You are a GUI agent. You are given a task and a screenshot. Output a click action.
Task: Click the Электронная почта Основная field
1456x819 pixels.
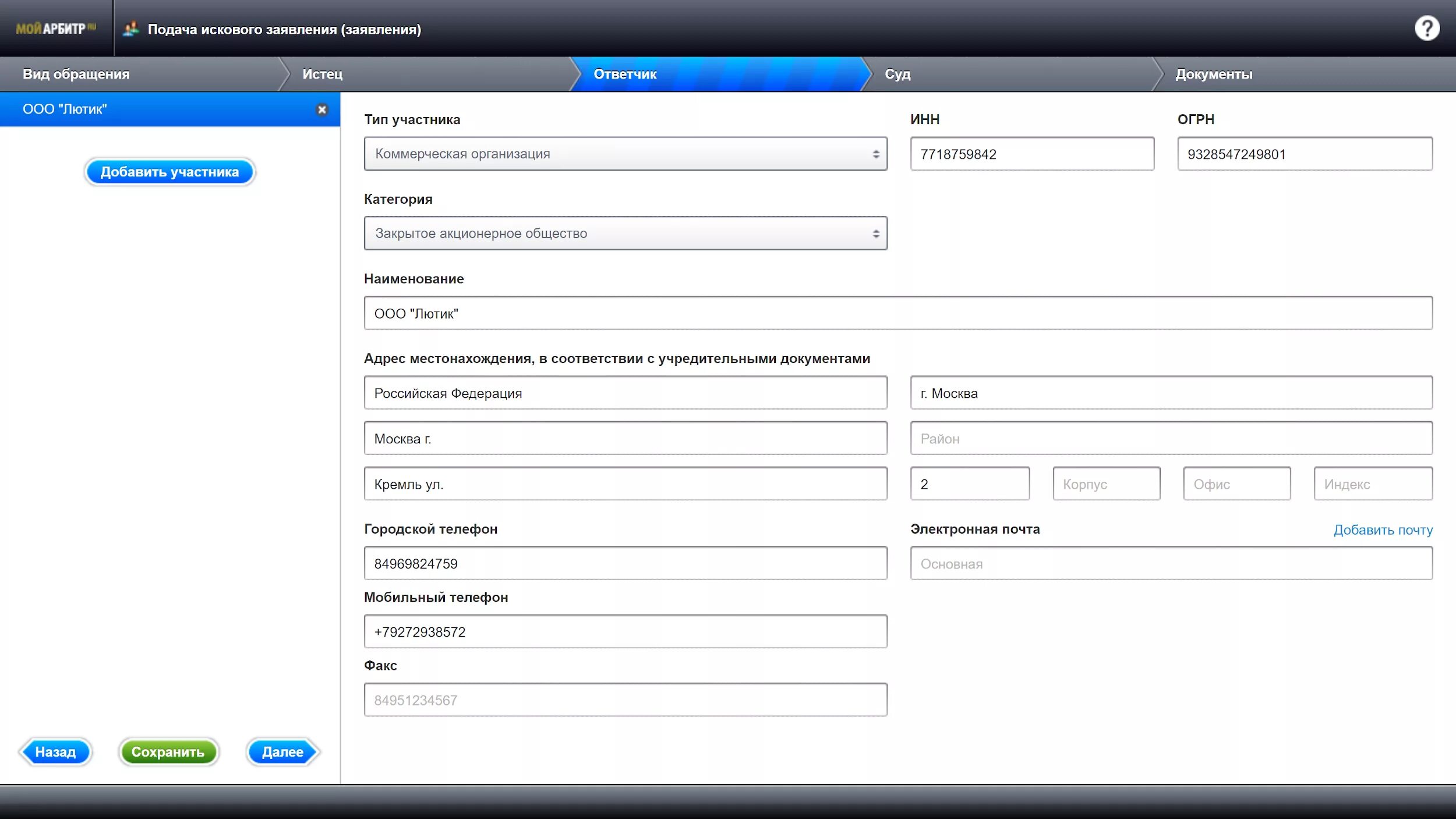pos(1171,564)
